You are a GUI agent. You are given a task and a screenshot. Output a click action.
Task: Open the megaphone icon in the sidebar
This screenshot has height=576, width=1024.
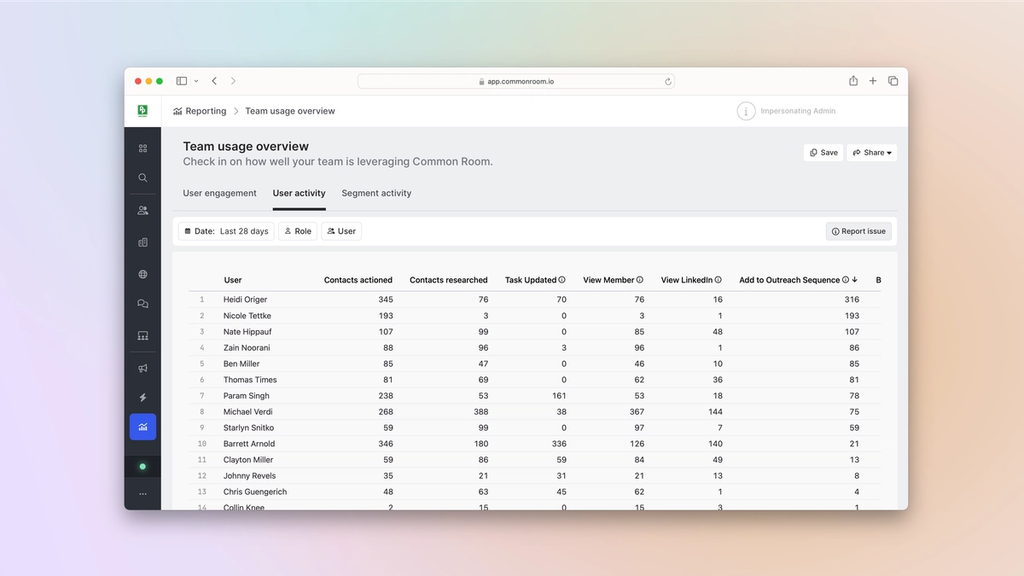pyautogui.click(x=142, y=368)
